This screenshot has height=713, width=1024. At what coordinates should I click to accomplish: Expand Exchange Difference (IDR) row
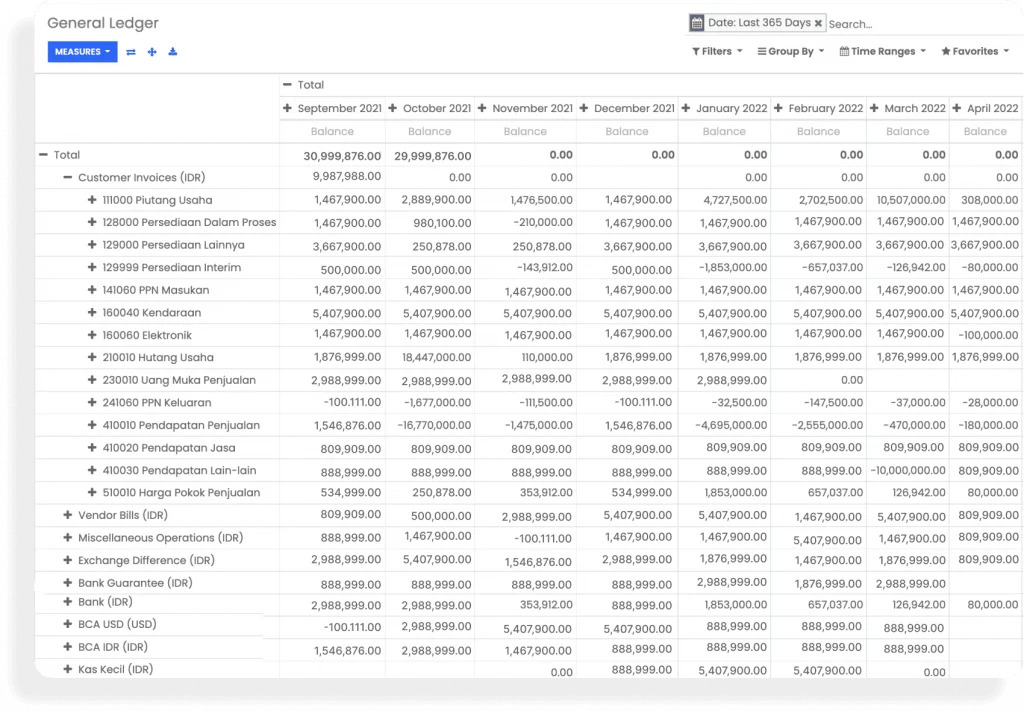coord(67,560)
